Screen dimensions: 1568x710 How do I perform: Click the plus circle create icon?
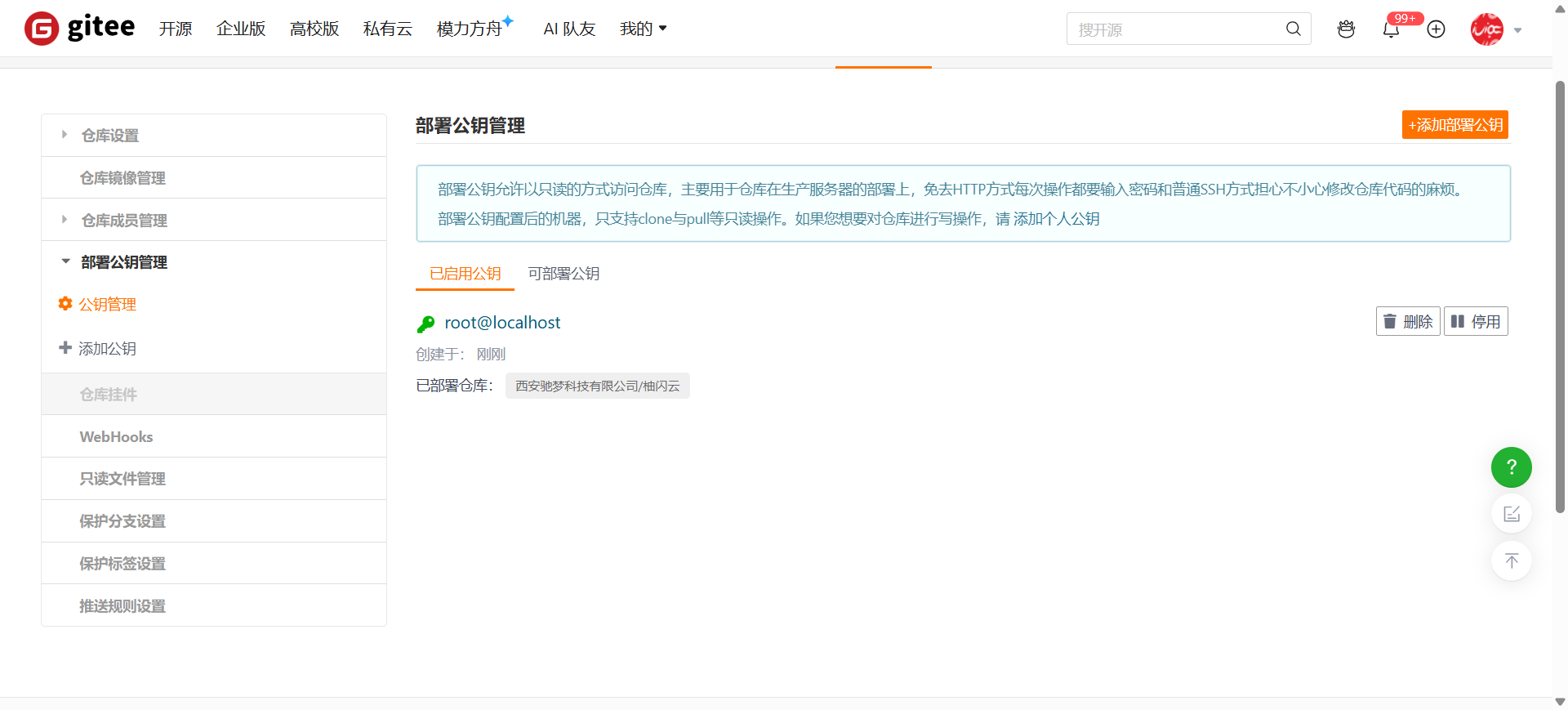pyautogui.click(x=1436, y=29)
